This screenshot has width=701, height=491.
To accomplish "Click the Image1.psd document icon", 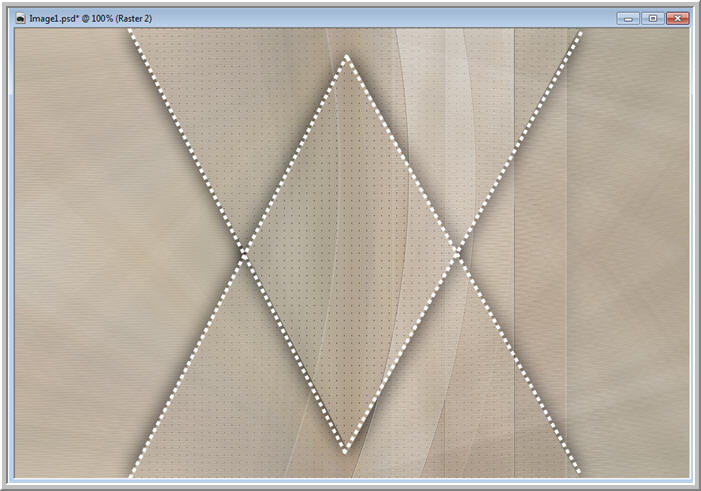I will click(x=21, y=18).
